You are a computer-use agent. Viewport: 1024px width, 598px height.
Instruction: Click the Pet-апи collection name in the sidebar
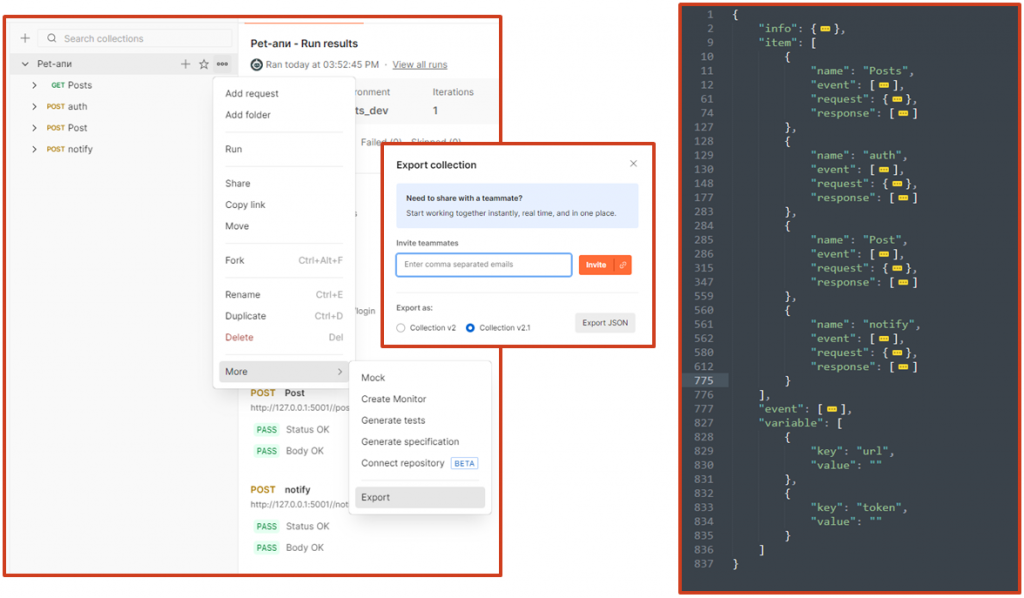click(55, 64)
